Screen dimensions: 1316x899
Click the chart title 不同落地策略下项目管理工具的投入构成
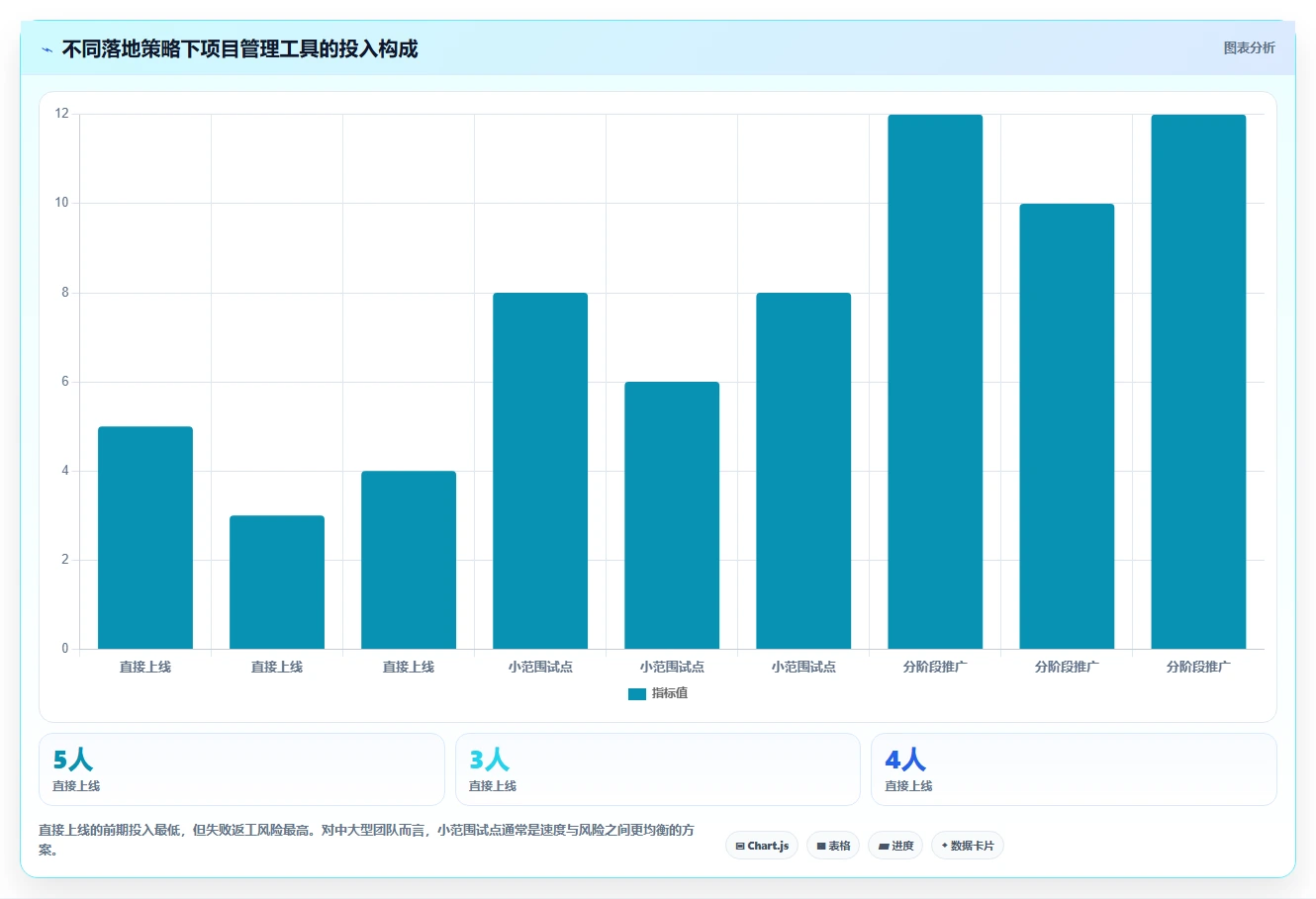[x=239, y=48]
